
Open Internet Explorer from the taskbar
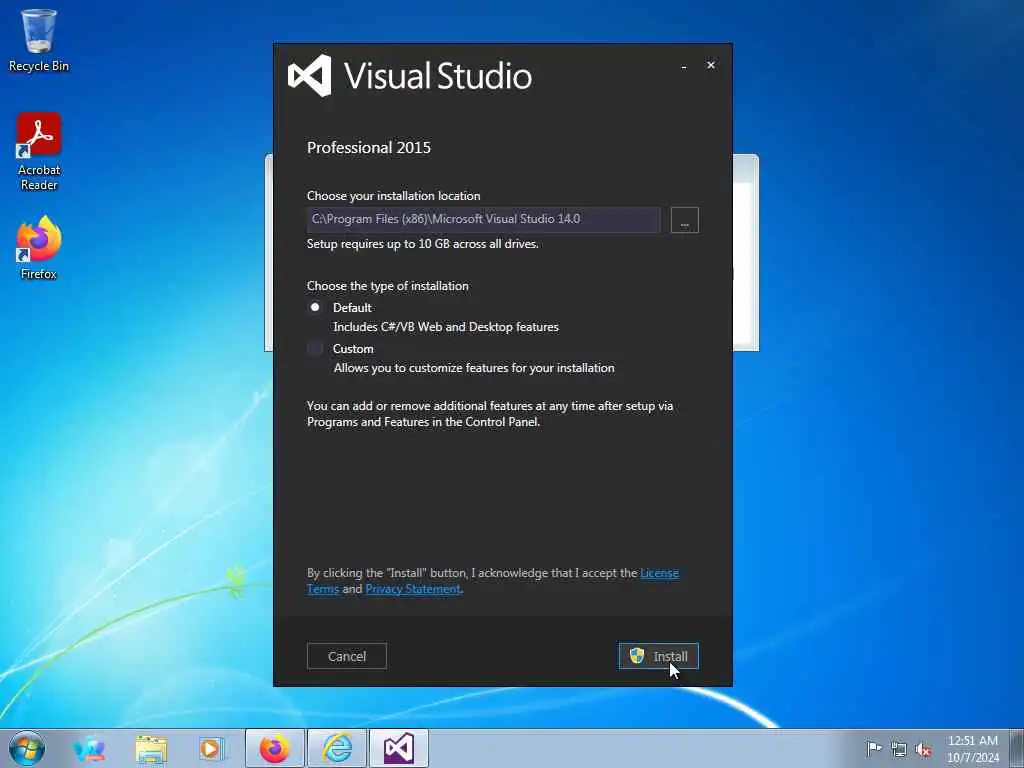click(337, 748)
